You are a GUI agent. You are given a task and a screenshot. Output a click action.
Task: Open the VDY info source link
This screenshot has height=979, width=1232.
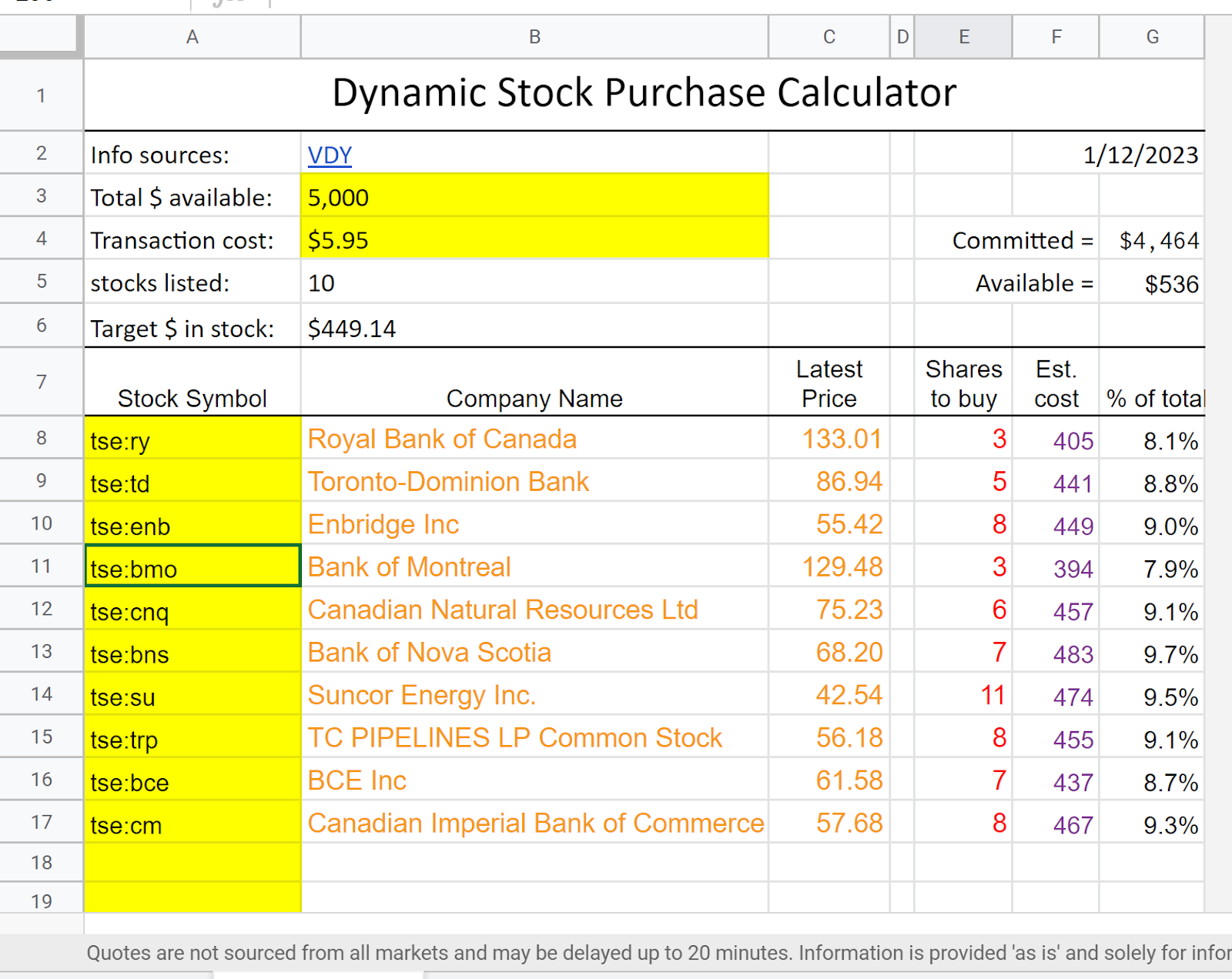click(x=330, y=155)
